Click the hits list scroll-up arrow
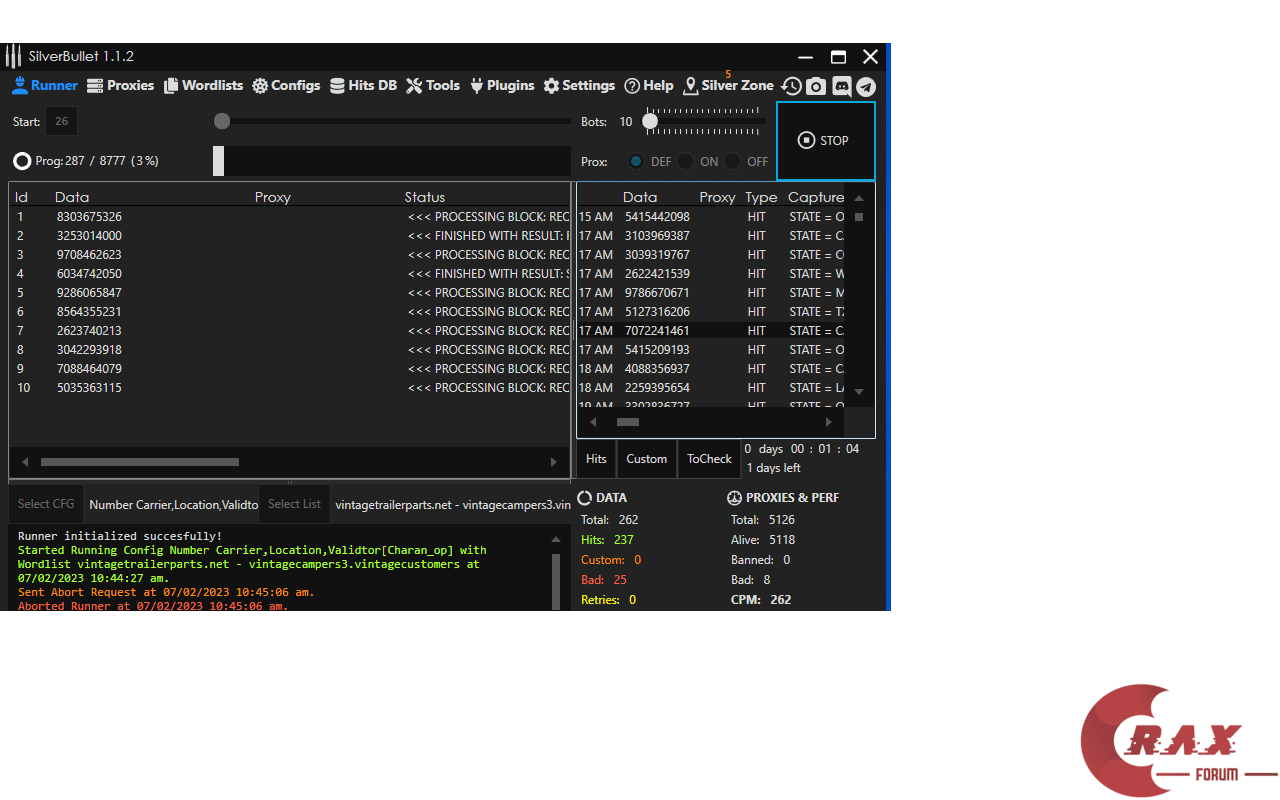 [x=859, y=198]
